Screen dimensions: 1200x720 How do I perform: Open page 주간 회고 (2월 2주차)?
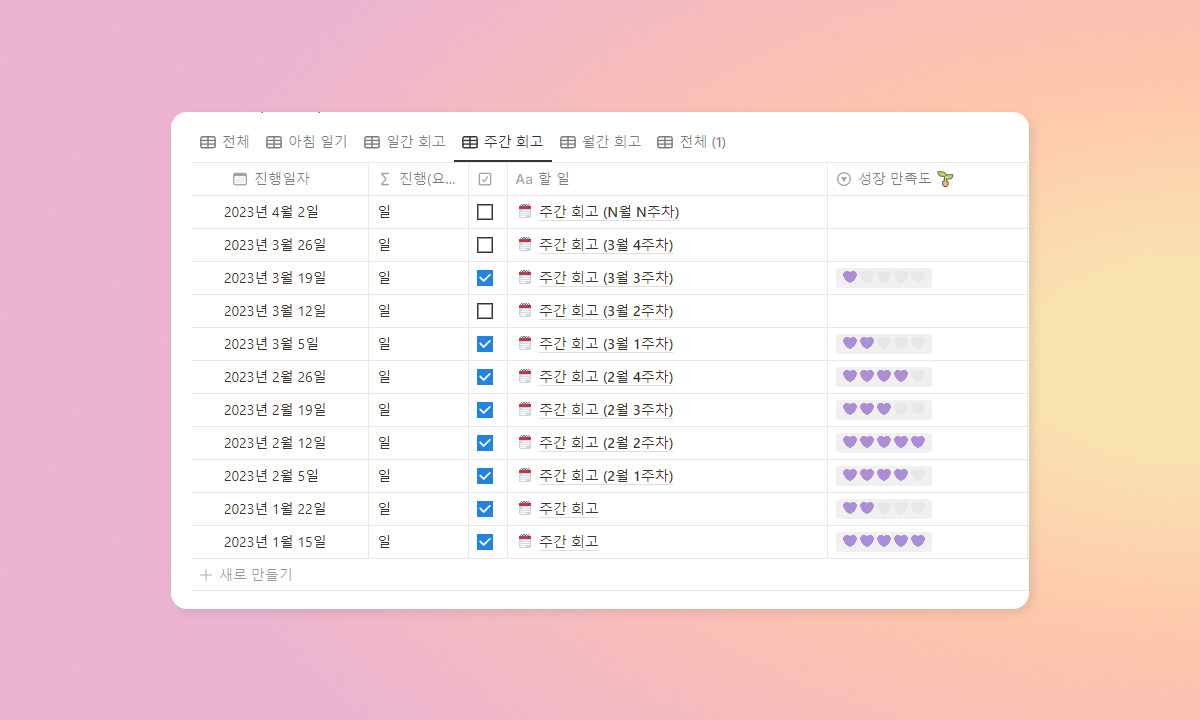[606, 443]
